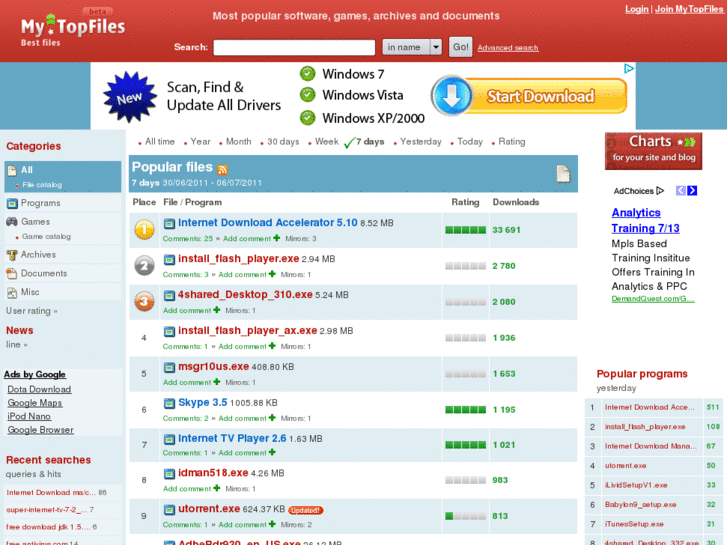
Task: Click the search text field
Action: pyautogui.click(x=294, y=47)
